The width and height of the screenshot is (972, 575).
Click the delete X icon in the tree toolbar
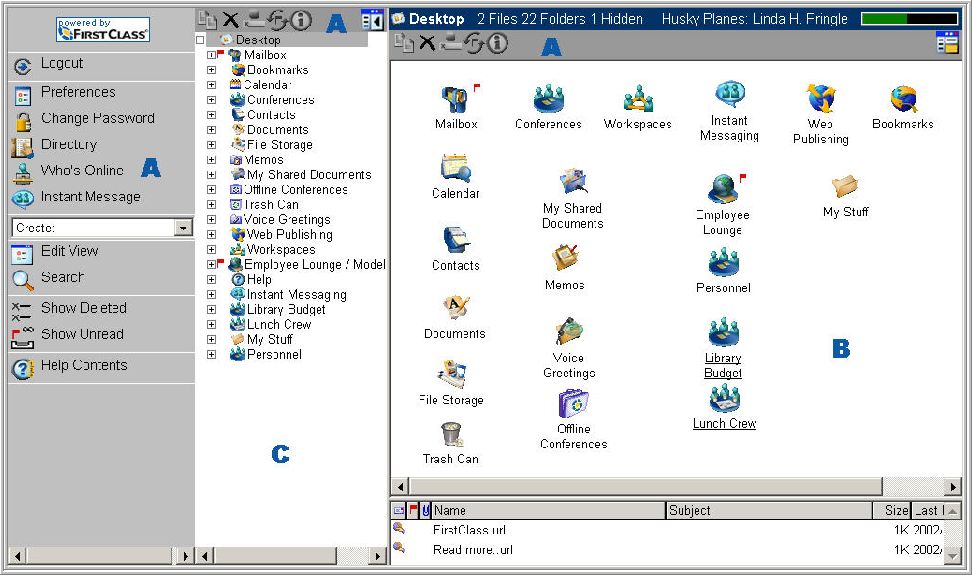[230, 19]
